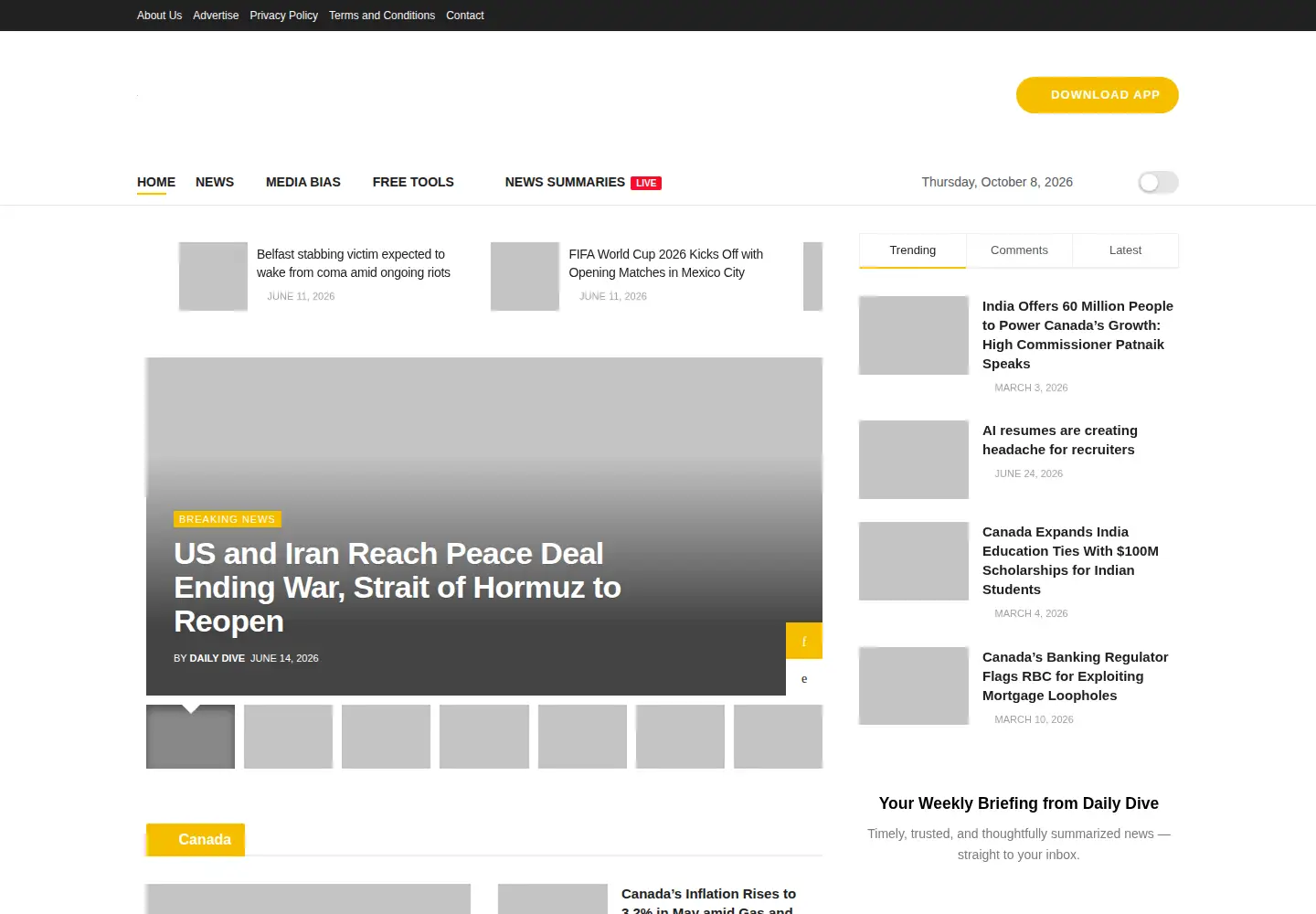
Task: Open the Belfast stabbing story thumbnail
Action: pyautogui.click(x=213, y=276)
